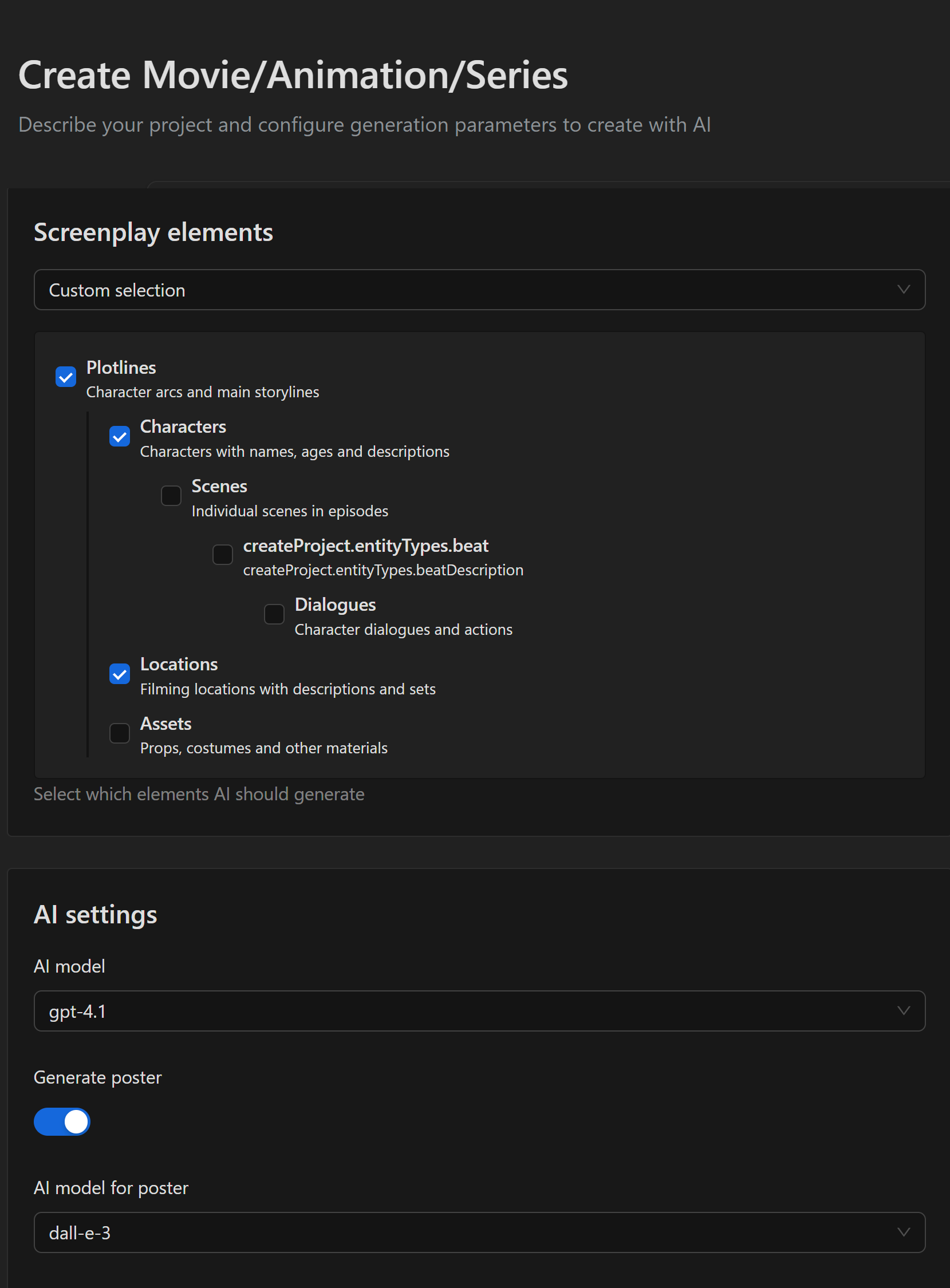This screenshot has height=1288, width=950.
Task: Disable the Generate poster toggle
Action: (61, 1121)
